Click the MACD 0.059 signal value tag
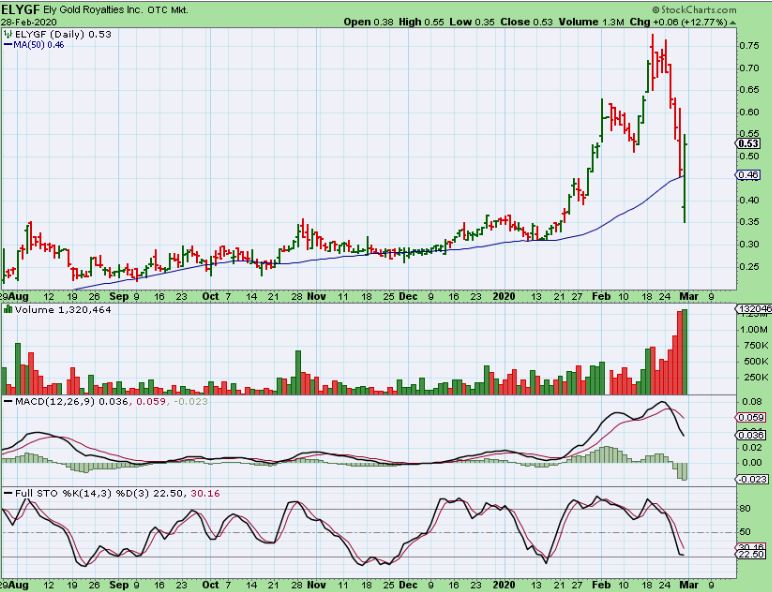772x592 pixels. (750, 416)
